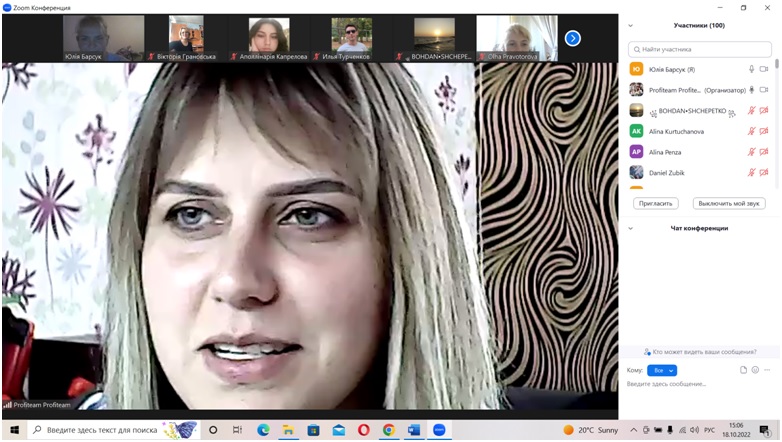The image size is (782, 442).
Task: Select Alina Penza participant name
Action: point(665,152)
